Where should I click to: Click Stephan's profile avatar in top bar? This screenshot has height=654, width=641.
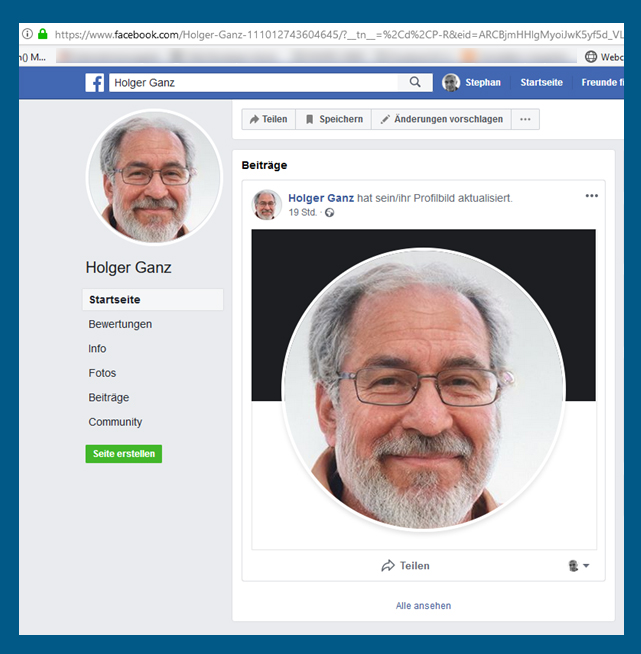(452, 82)
